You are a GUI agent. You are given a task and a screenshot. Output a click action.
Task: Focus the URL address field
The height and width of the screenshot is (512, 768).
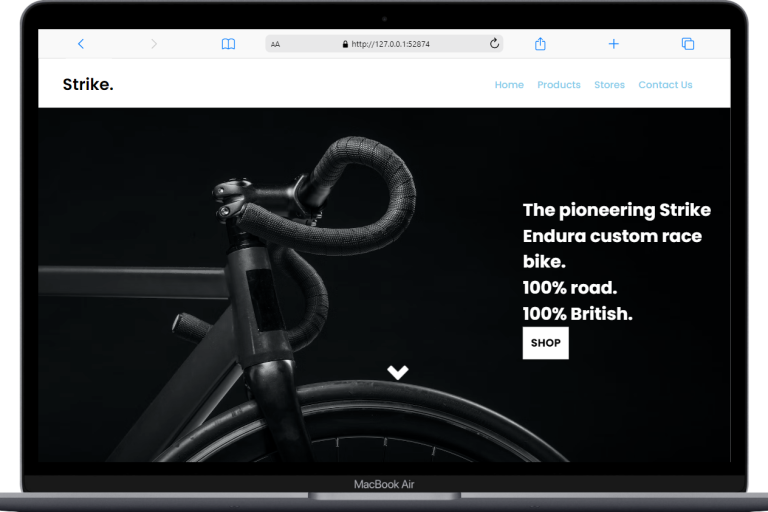(384, 44)
